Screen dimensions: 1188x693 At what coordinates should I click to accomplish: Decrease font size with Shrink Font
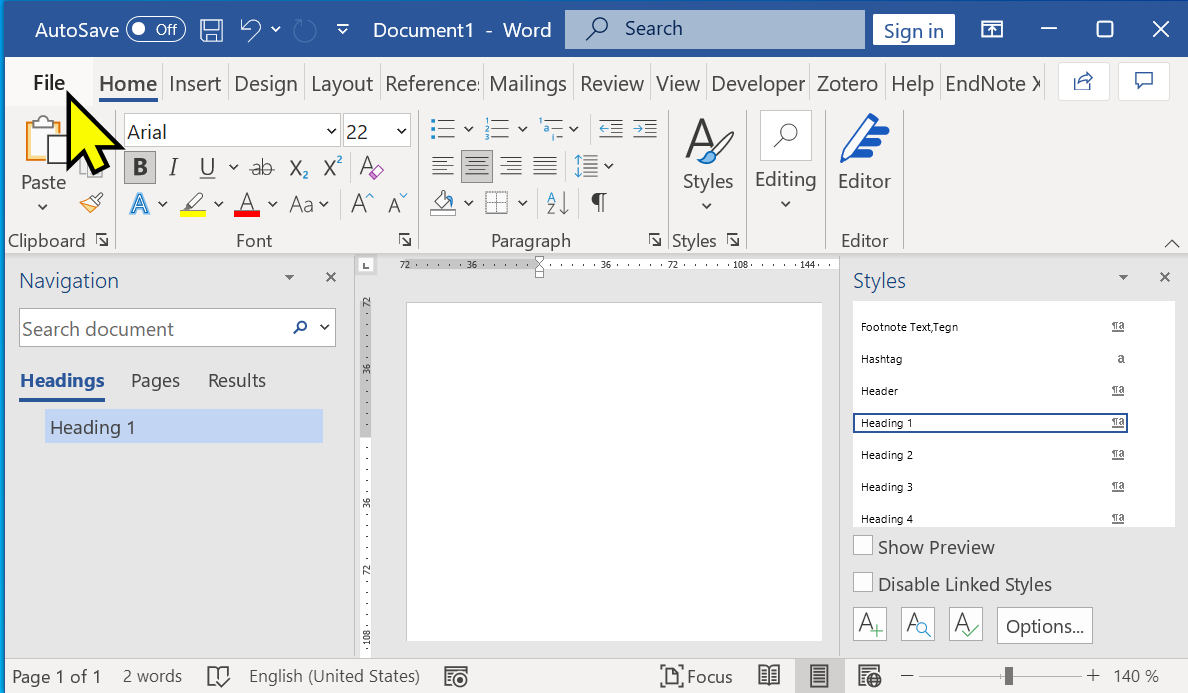[x=397, y=203]
